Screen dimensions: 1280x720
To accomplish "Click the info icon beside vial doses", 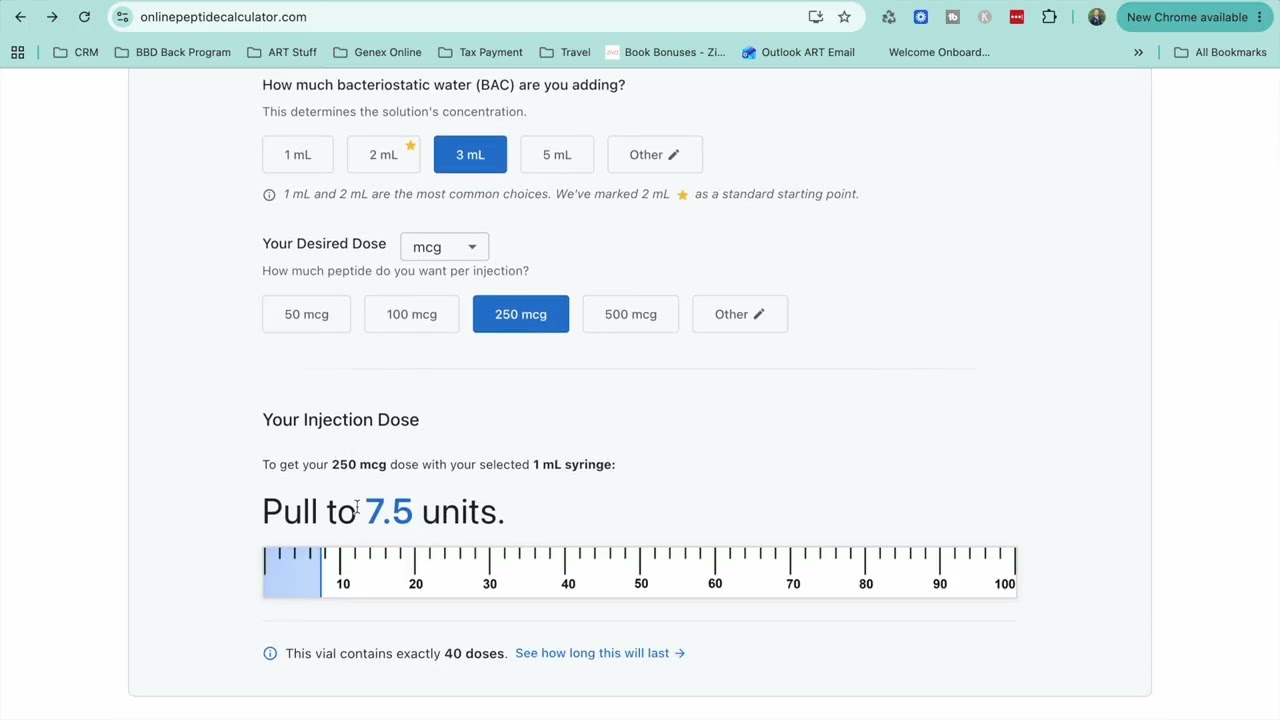I will coord(270,653).
